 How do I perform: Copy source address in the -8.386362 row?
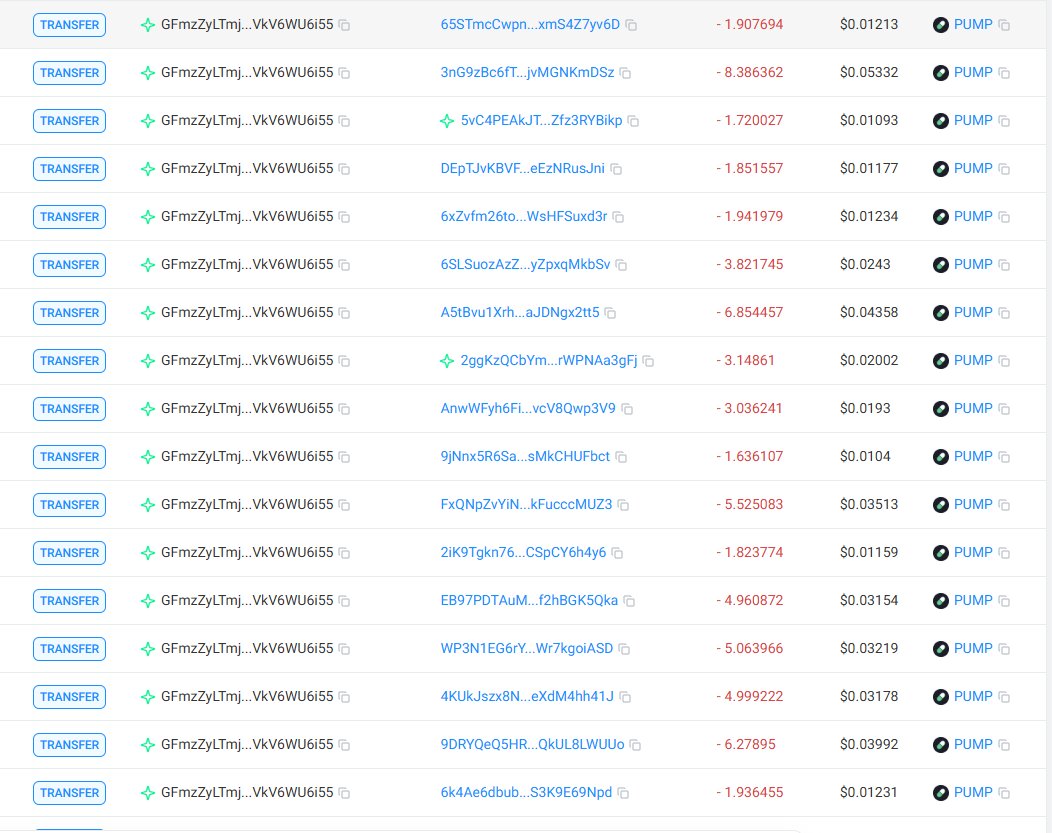click(344, 73)
